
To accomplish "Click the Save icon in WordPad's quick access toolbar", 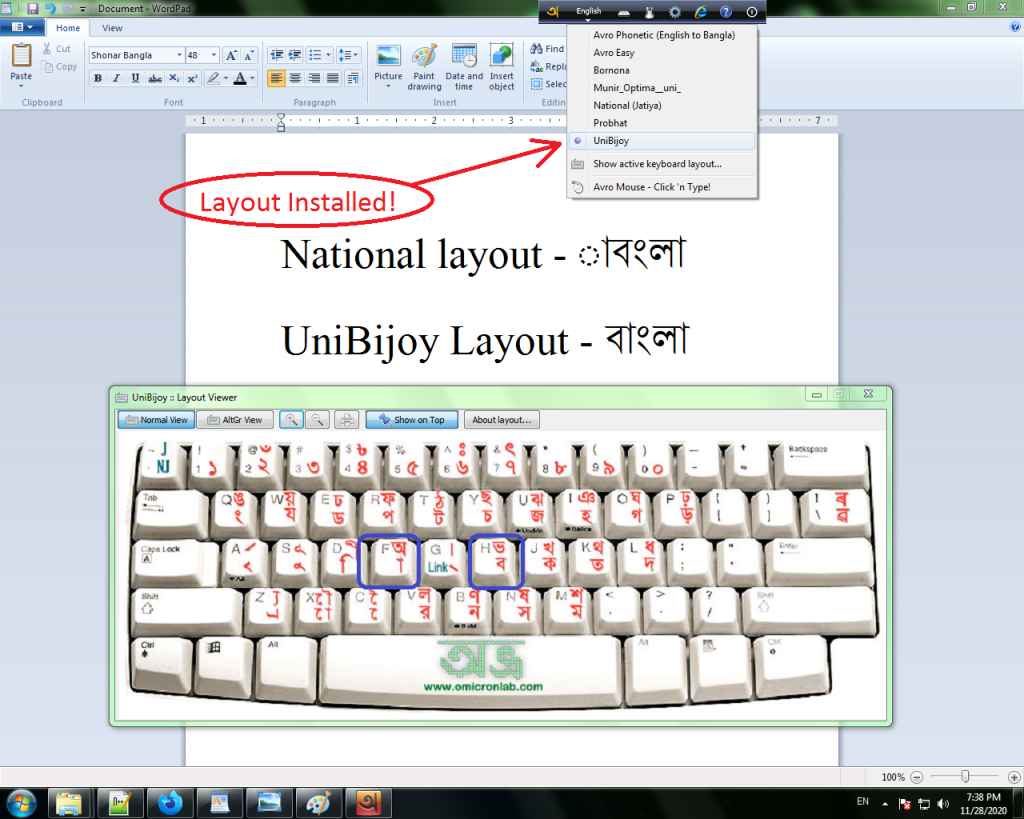I will click(32, 8).
